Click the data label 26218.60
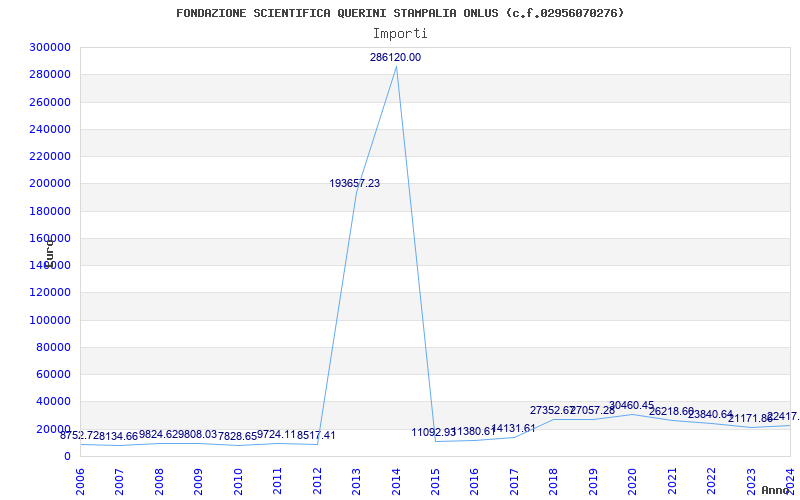800x500 pixels. pos(671,412)
